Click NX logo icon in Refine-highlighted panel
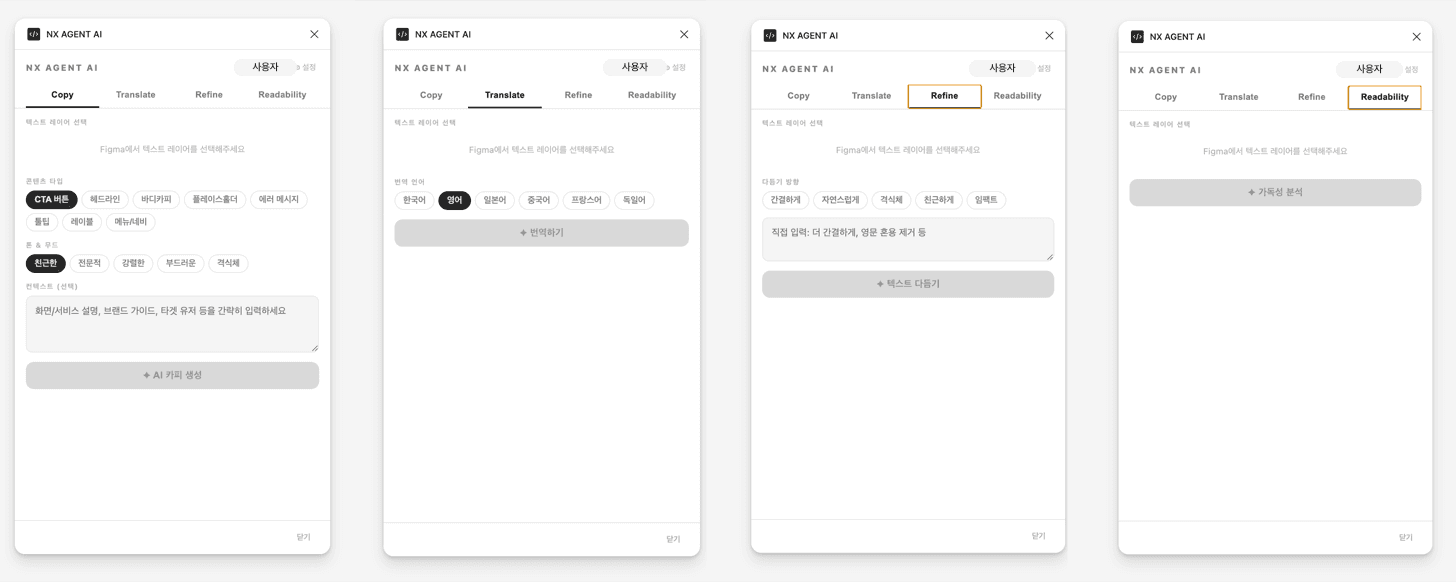Screen dimensions: 1456x582 770,35
